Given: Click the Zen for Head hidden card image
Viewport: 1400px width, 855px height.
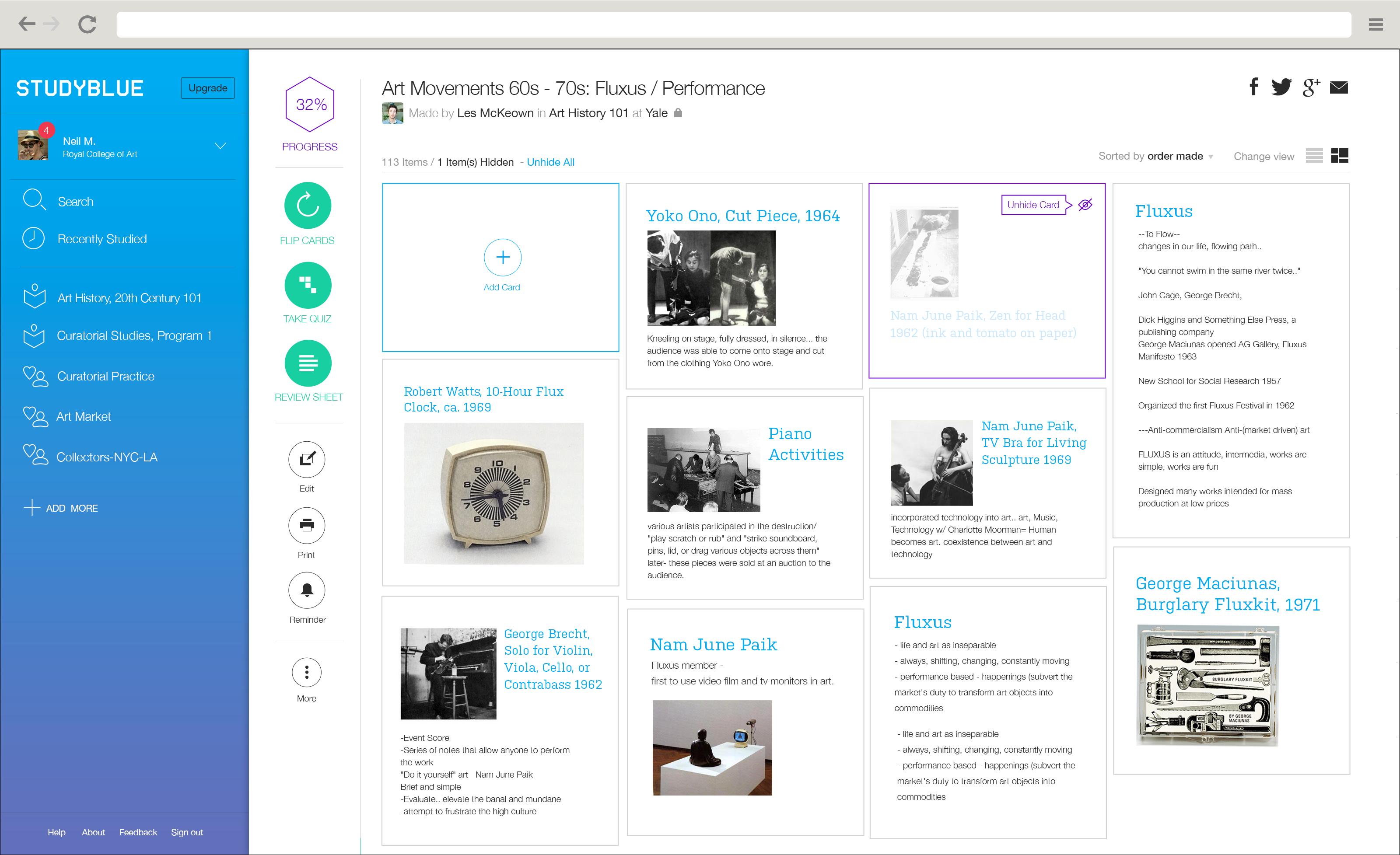Looking at the screenshot, I should pos(924,253).
